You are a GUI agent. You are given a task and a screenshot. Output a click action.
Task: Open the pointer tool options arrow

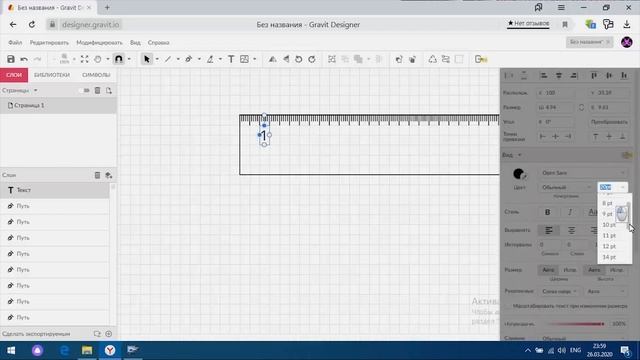tap(157, 59)
